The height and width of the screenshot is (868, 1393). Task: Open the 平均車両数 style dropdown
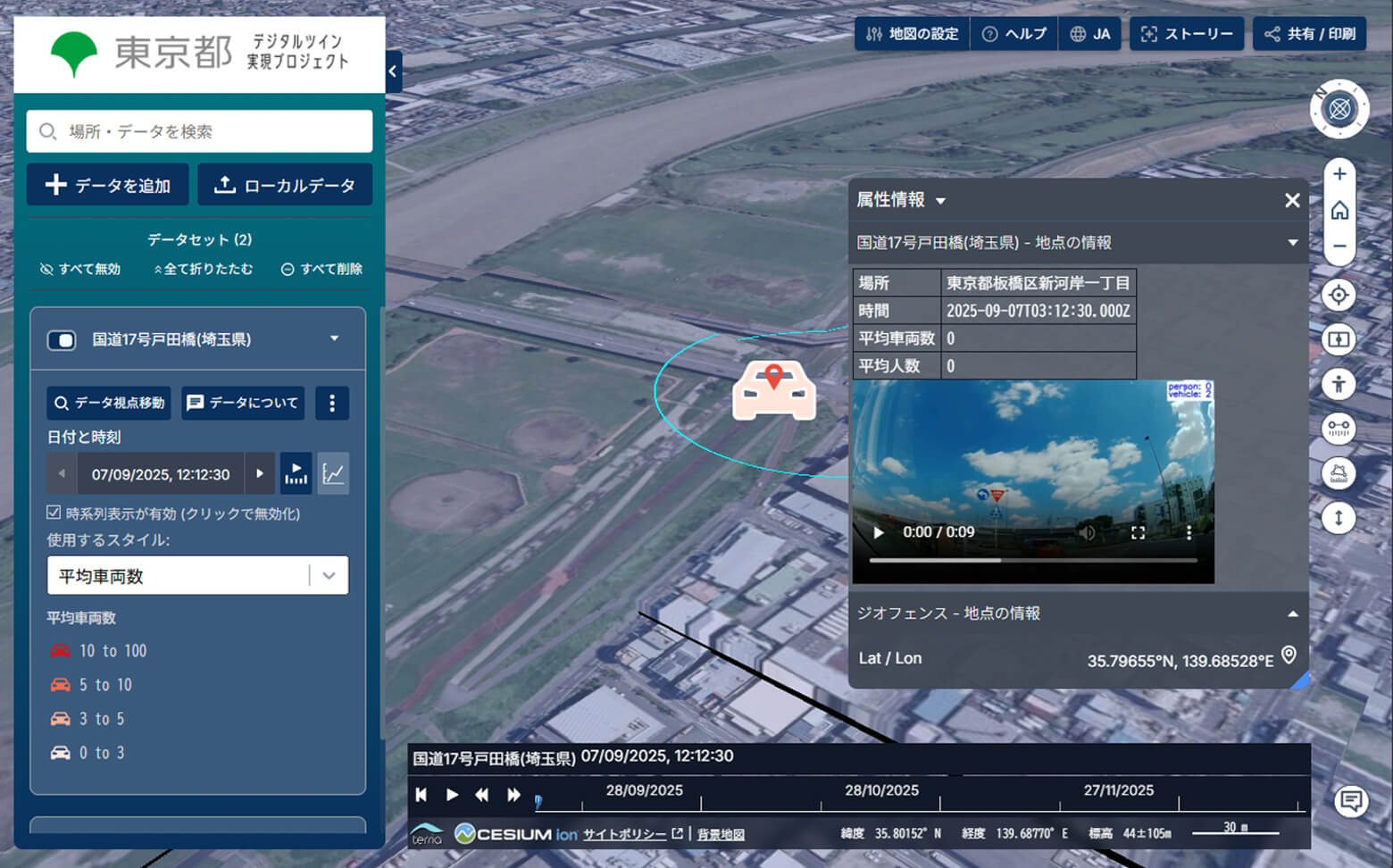197,576
